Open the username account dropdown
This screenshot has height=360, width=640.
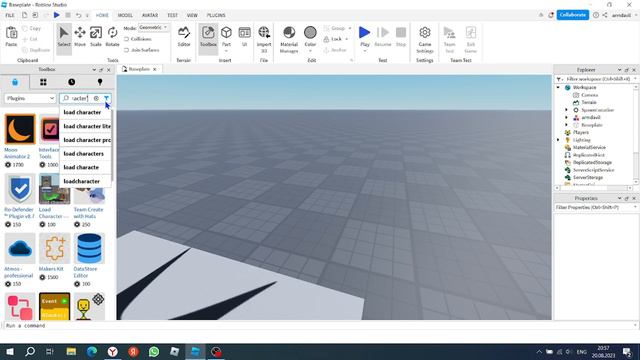(x=623, y=15)
